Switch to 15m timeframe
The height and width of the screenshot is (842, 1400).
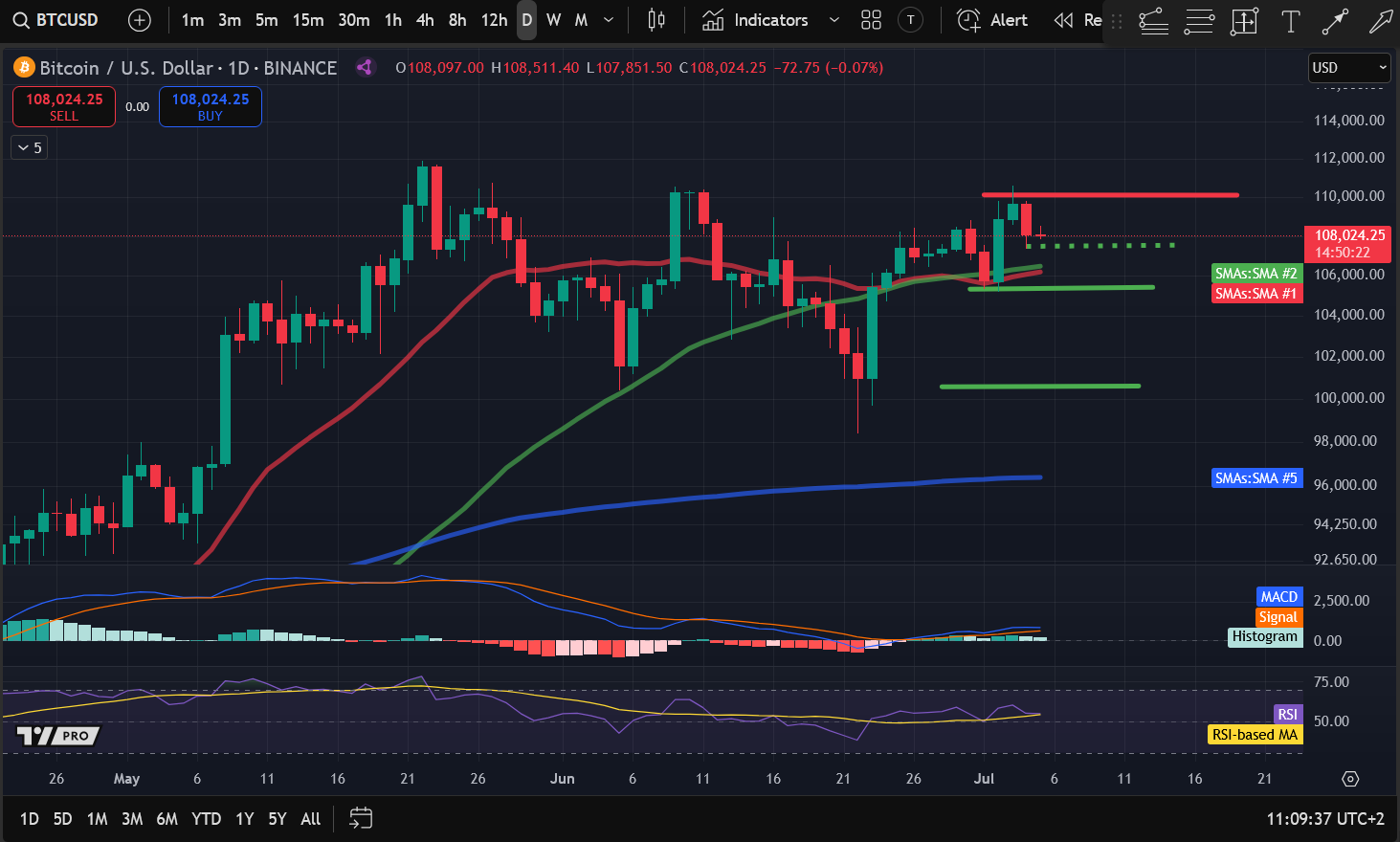tap(308, 20)
